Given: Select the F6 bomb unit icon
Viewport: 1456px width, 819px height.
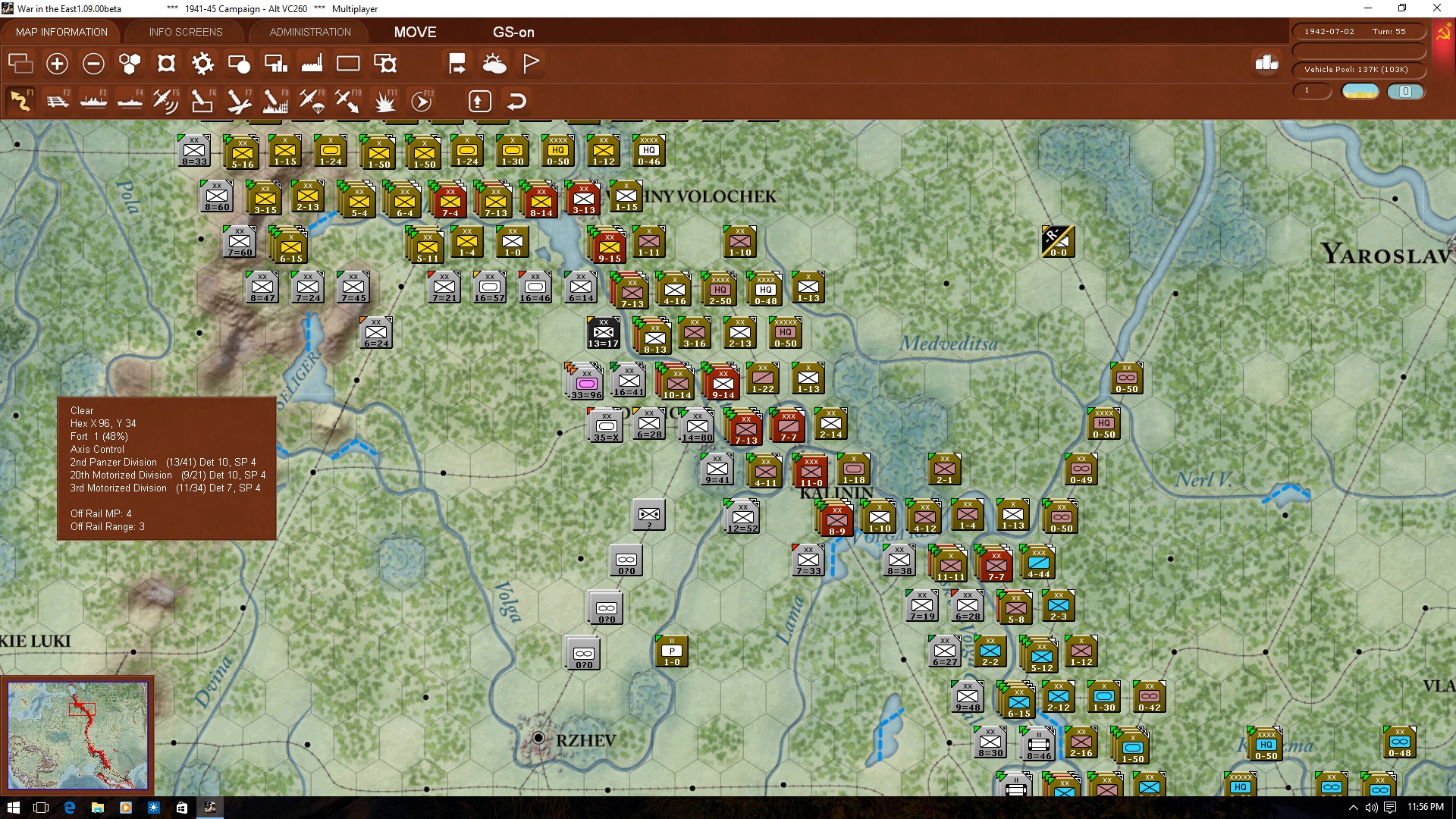Looking at the screenshot, I should click(x=202, y=100).
